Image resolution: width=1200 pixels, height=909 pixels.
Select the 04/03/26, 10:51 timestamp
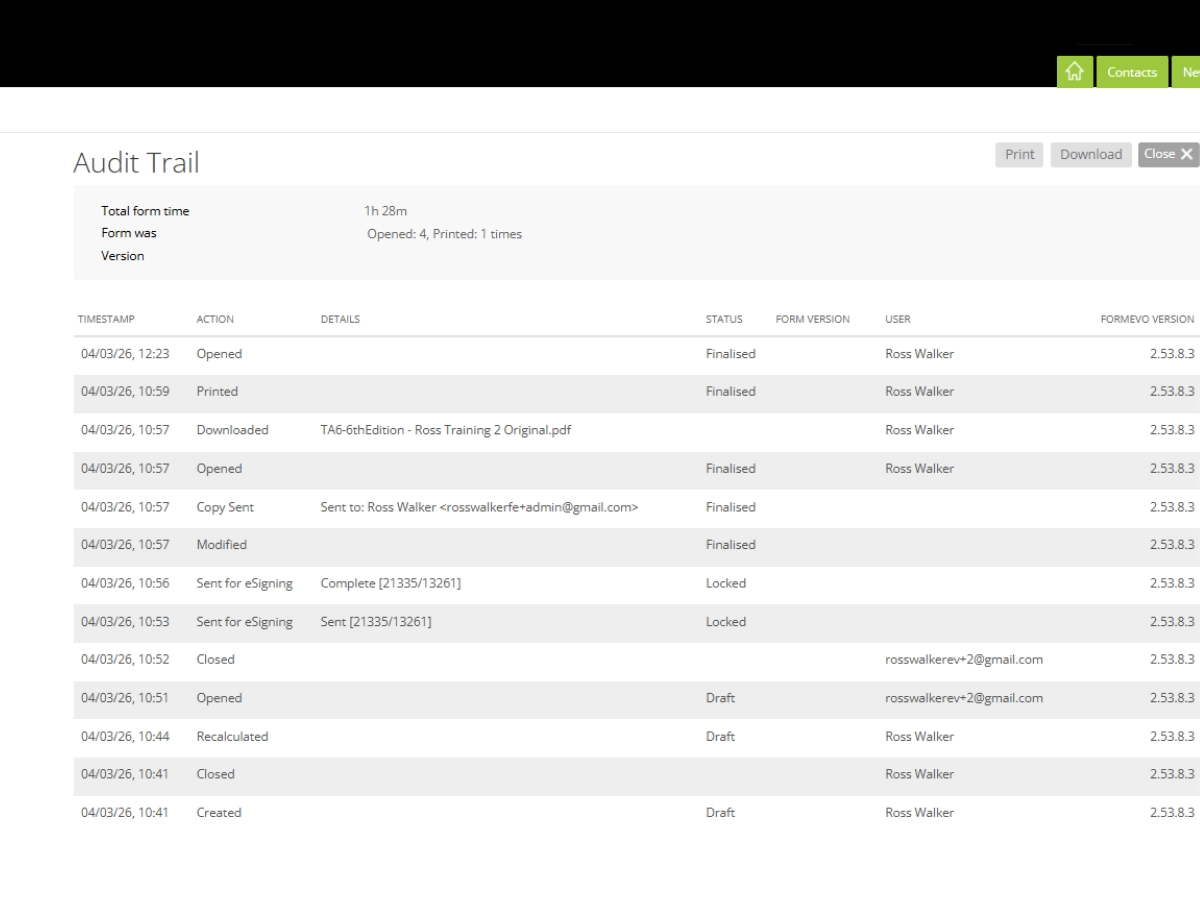tap(125, 698)
